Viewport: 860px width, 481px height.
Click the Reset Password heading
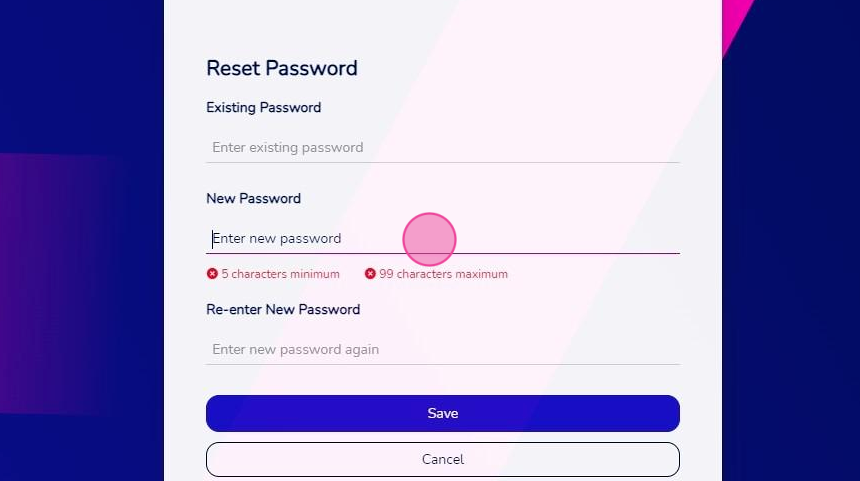pos(282,69)
